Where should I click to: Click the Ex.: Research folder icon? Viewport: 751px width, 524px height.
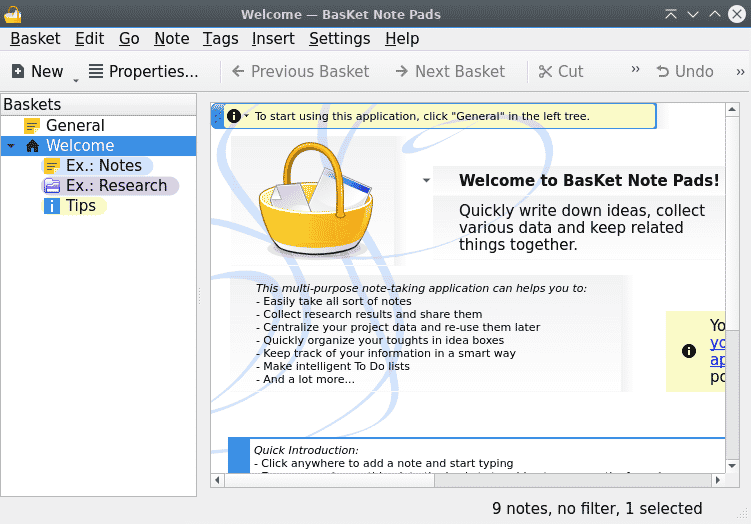[52, 186]
